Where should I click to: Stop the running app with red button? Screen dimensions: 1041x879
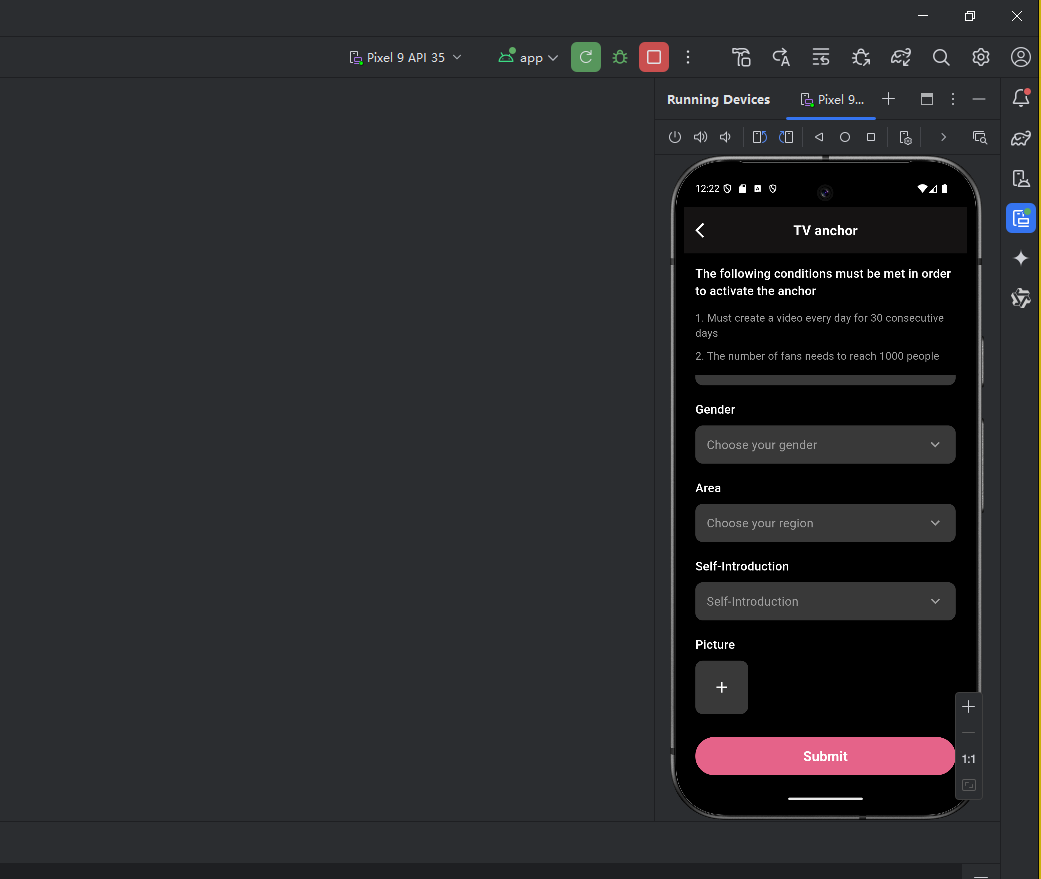point(653,57)
